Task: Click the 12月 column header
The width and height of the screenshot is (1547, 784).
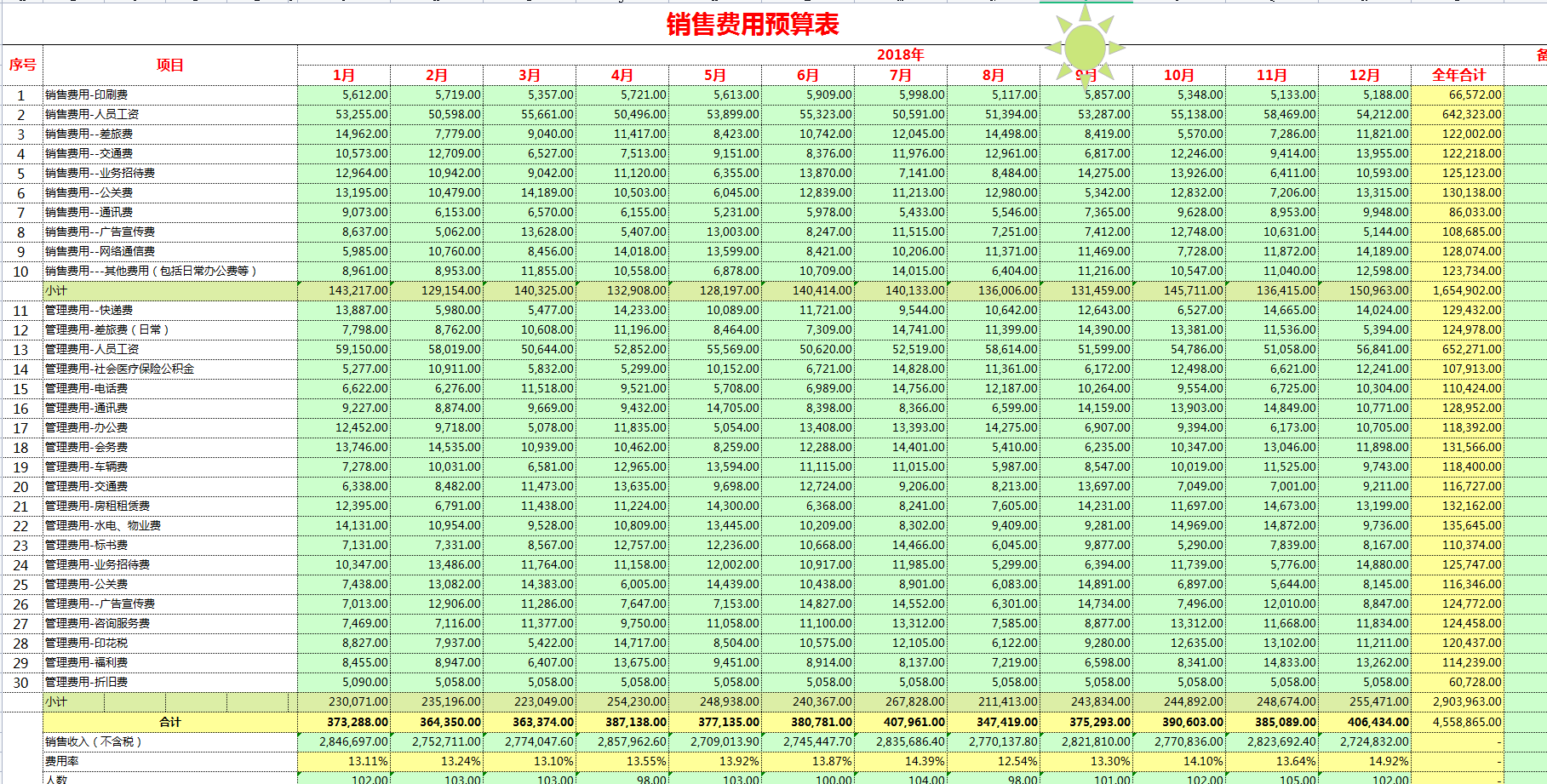Action: pos(1365,74)
